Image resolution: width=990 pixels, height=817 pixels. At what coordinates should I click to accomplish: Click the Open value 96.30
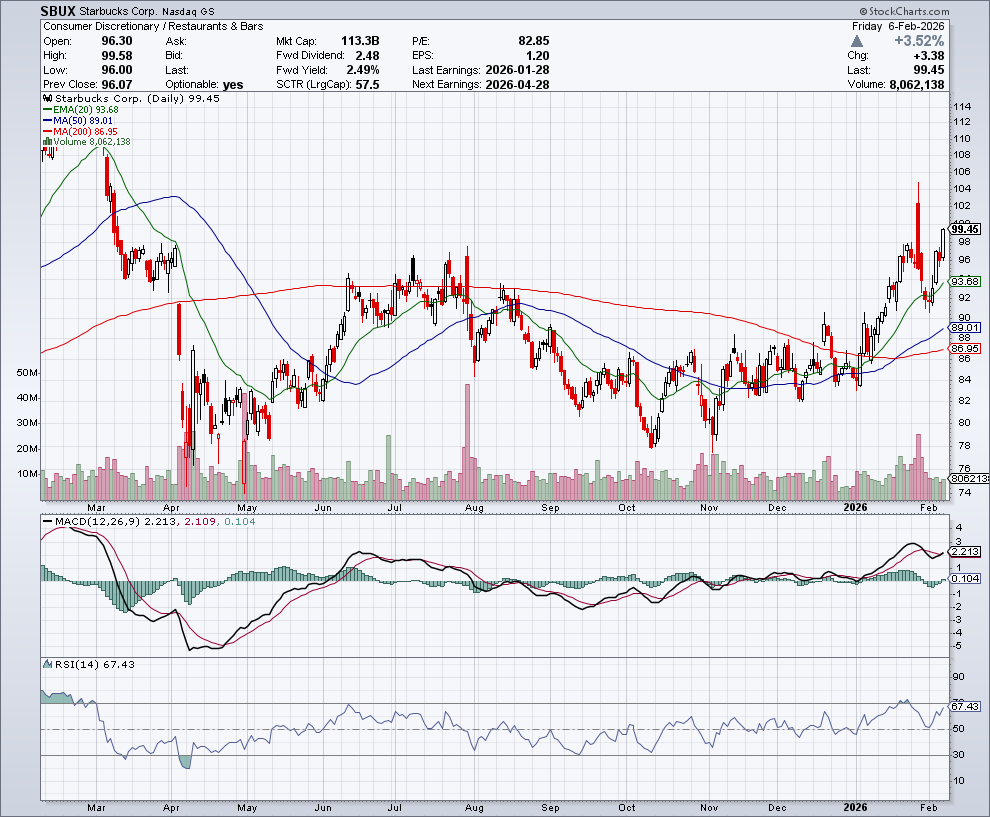[117, 41]
